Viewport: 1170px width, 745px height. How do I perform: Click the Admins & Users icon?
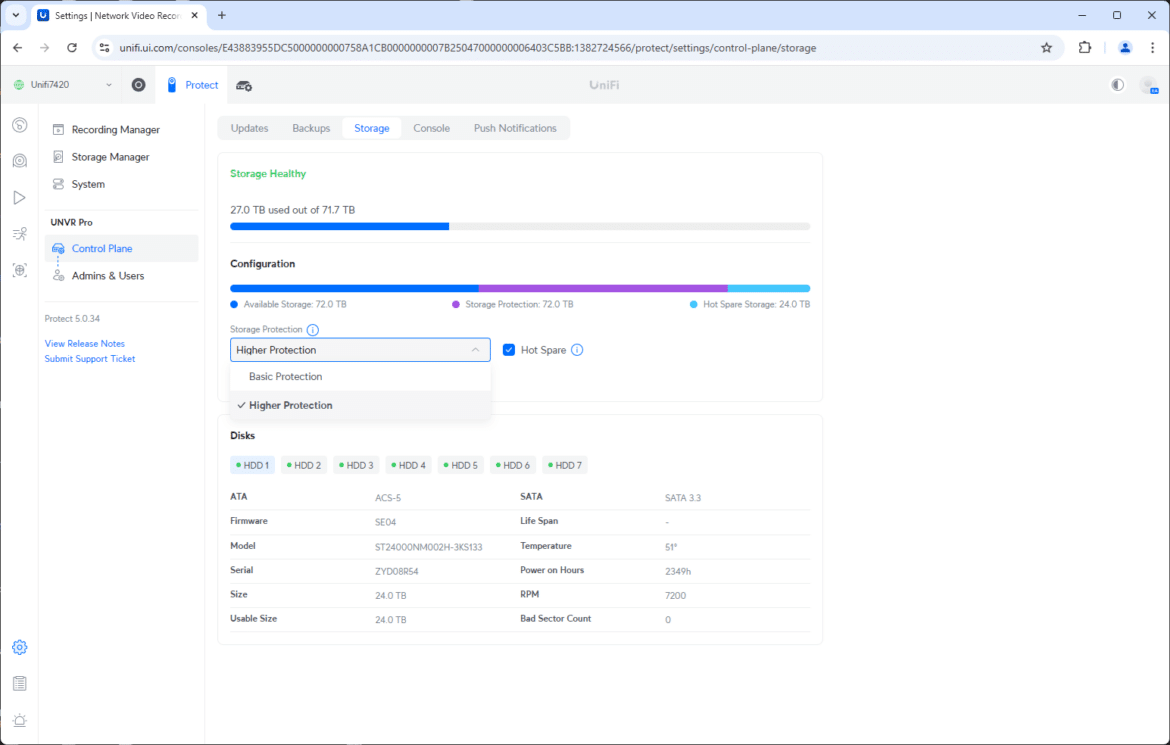coord(58,275)
